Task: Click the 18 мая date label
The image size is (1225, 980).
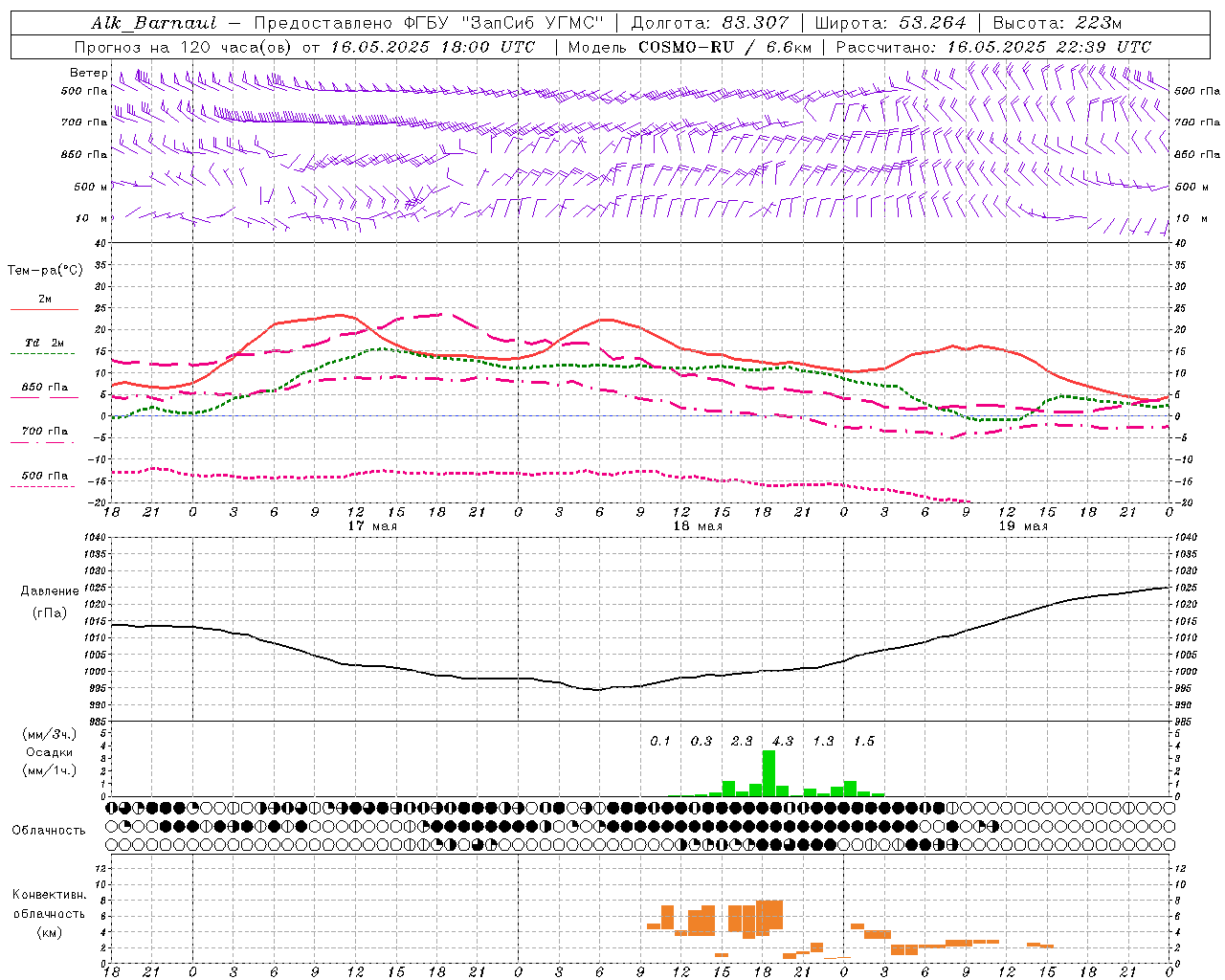Action: (698, 526)
